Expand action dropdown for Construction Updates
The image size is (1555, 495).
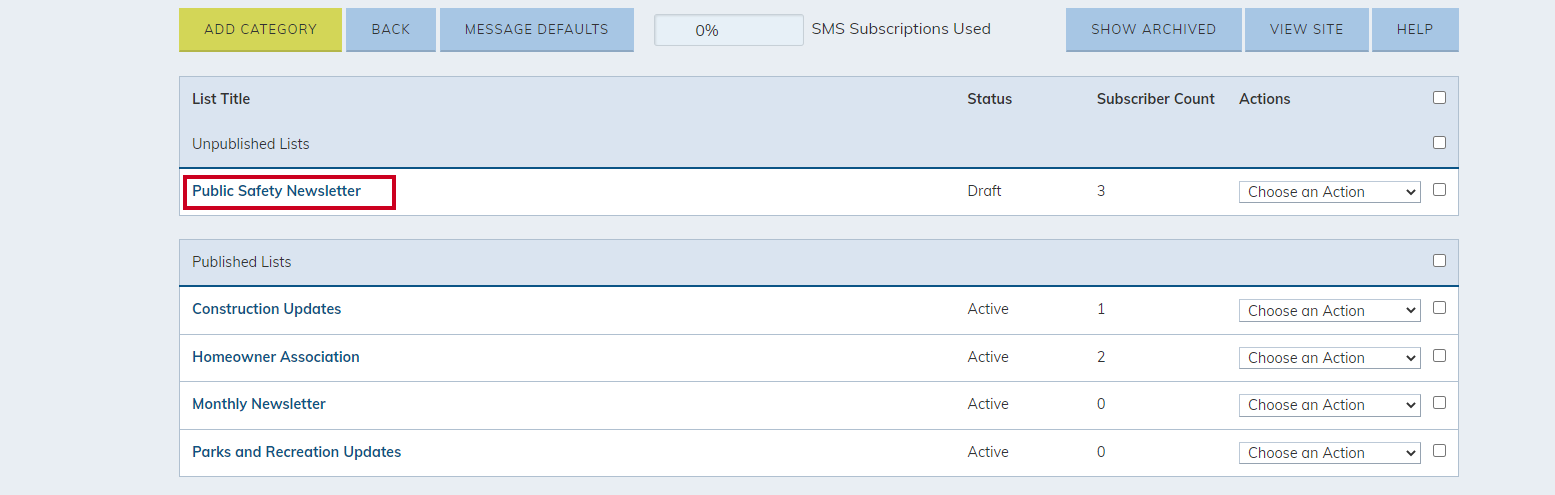click(x=1329, y=311)
